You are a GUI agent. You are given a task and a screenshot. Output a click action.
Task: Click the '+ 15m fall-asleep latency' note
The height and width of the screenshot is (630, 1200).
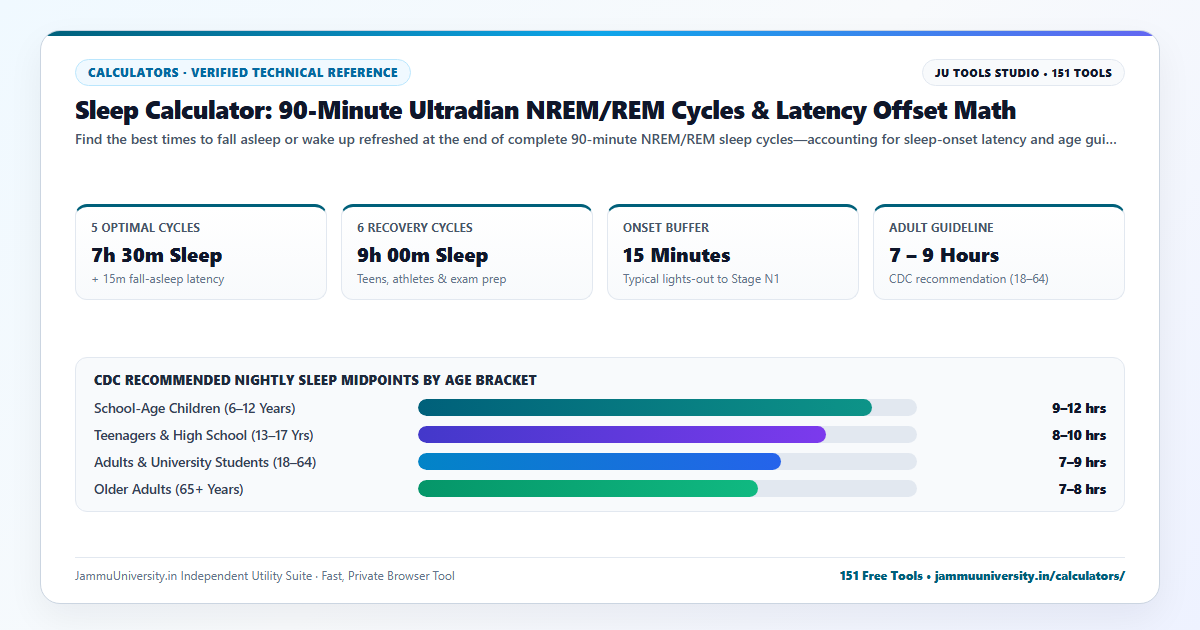point(158,279)
